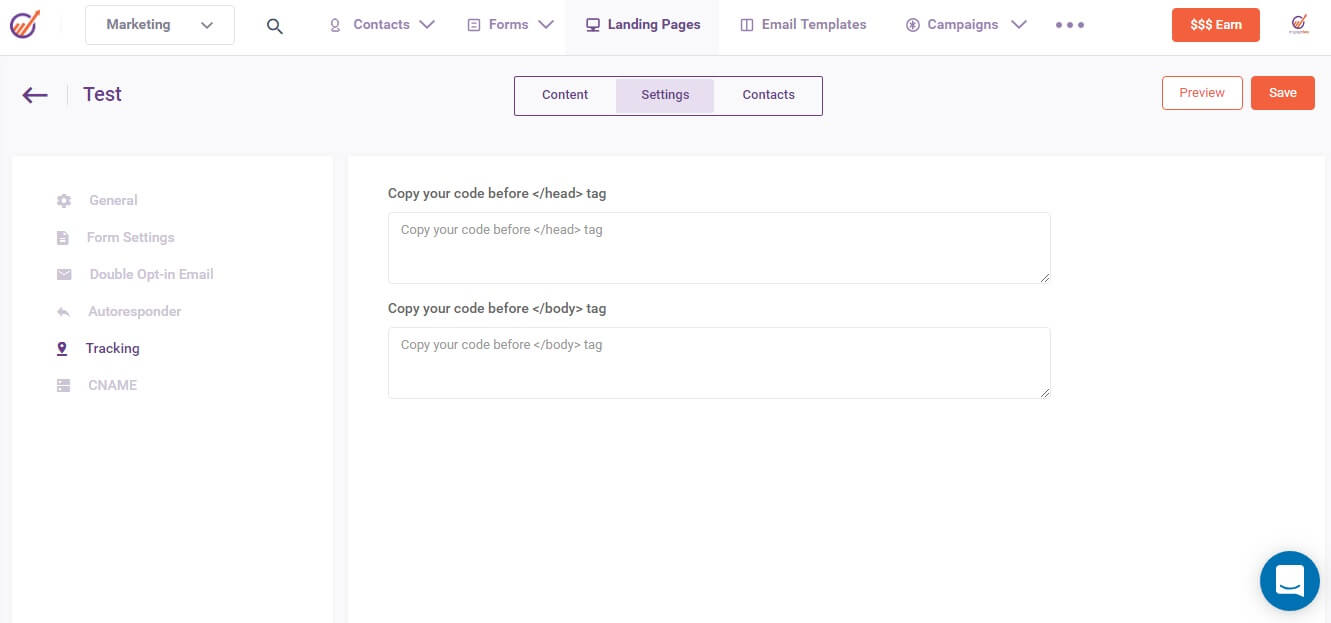Click the Form Settings document icon
Screen dimensions: 1331x623
coord(63,237)
